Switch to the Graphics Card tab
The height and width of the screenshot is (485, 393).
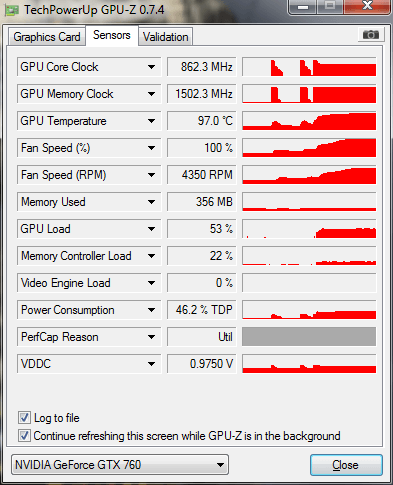(47, 37)
